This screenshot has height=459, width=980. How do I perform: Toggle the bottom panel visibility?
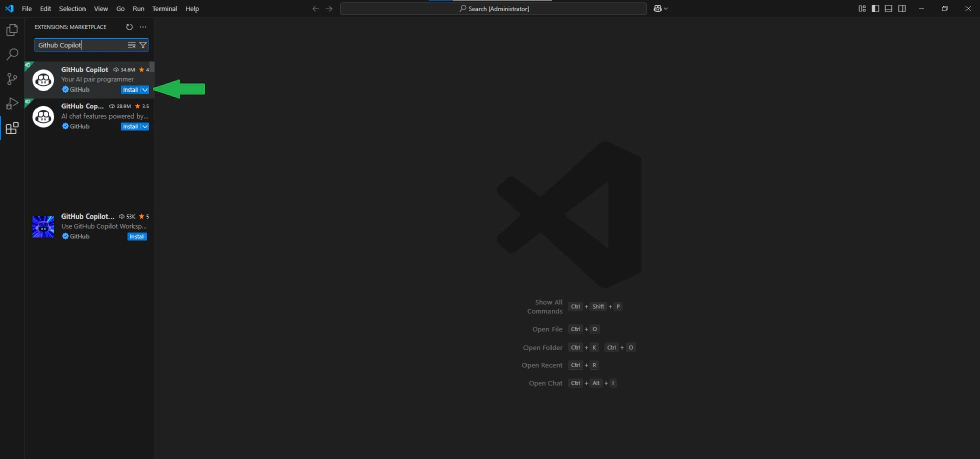click(888, 9)
